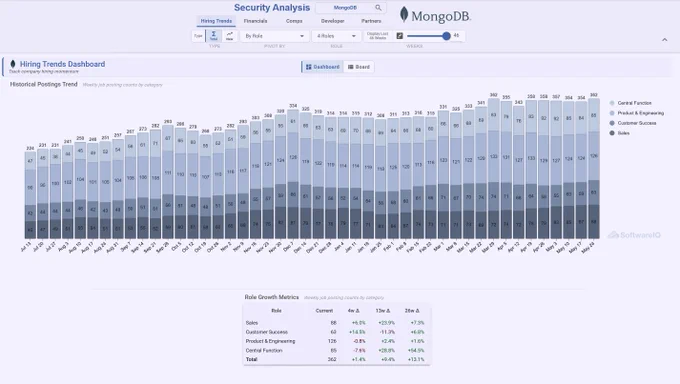Image resolution: width=680 pixels, height=384 pixels.
Task: Select the New trend-line type button
Action: [x=229, y=36]
